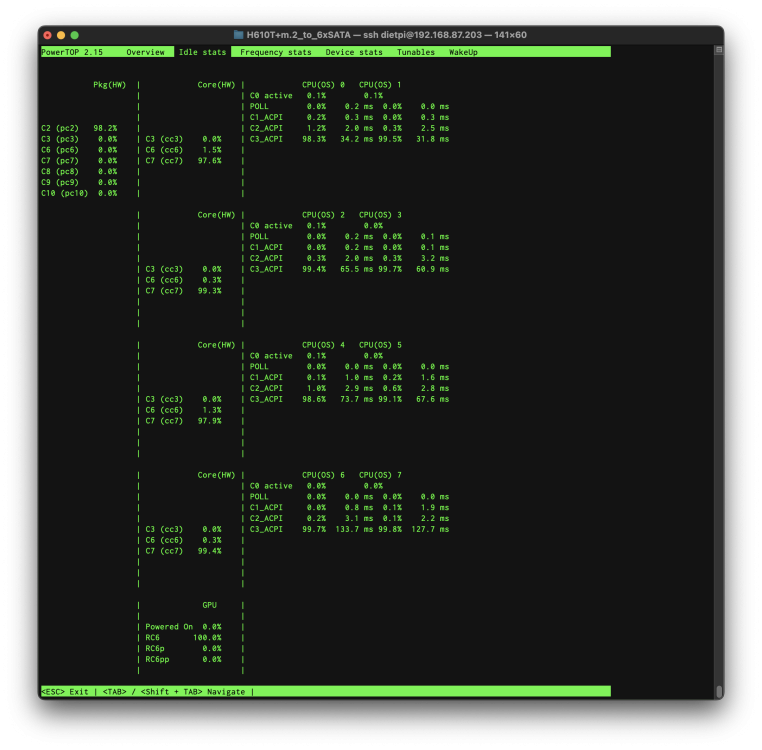
Task: Click the C1_ACPI row showing 1.0 ms
Action: pyautogui.click(x=349, y=378)
